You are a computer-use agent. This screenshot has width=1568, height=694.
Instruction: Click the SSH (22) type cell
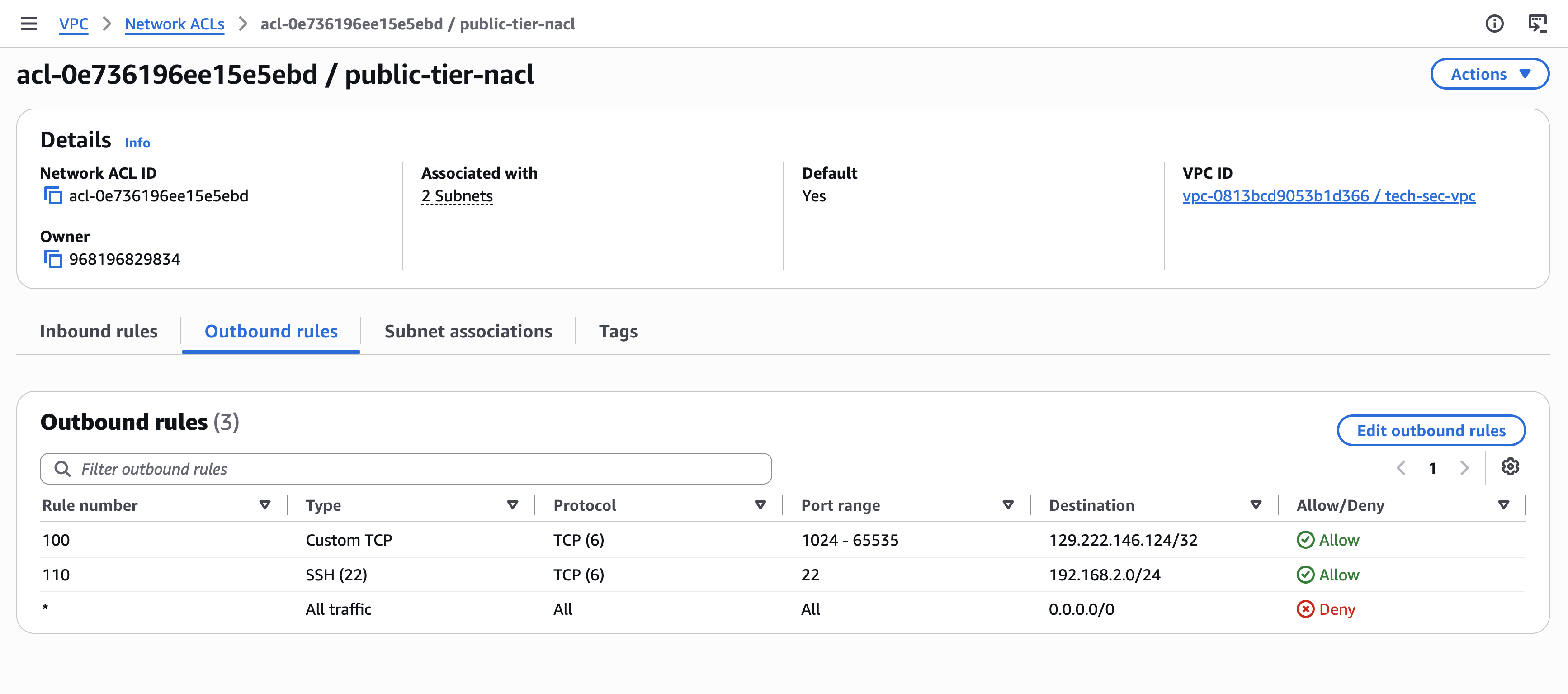point(336,575)
